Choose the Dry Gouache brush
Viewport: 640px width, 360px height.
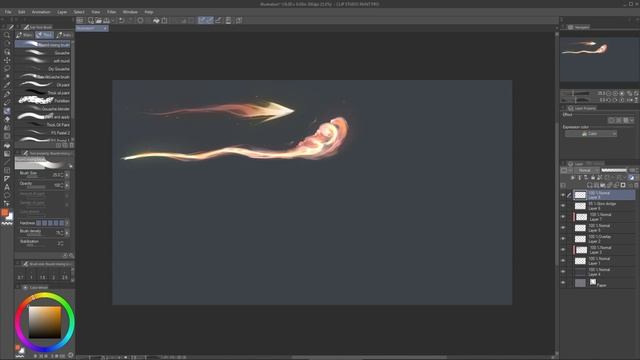coord(43,69)
